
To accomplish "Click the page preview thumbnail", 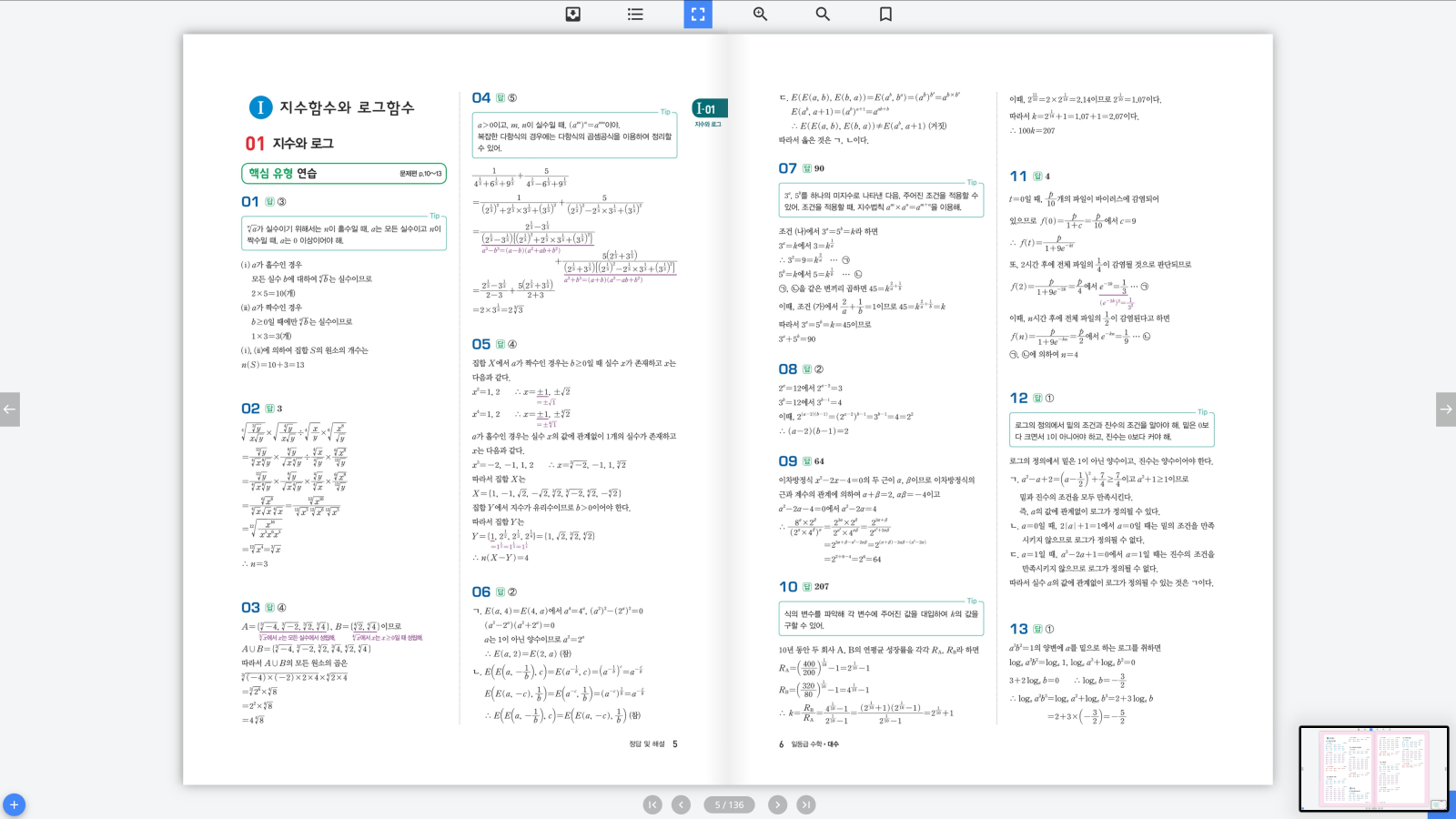I will tap(1372, 768).
